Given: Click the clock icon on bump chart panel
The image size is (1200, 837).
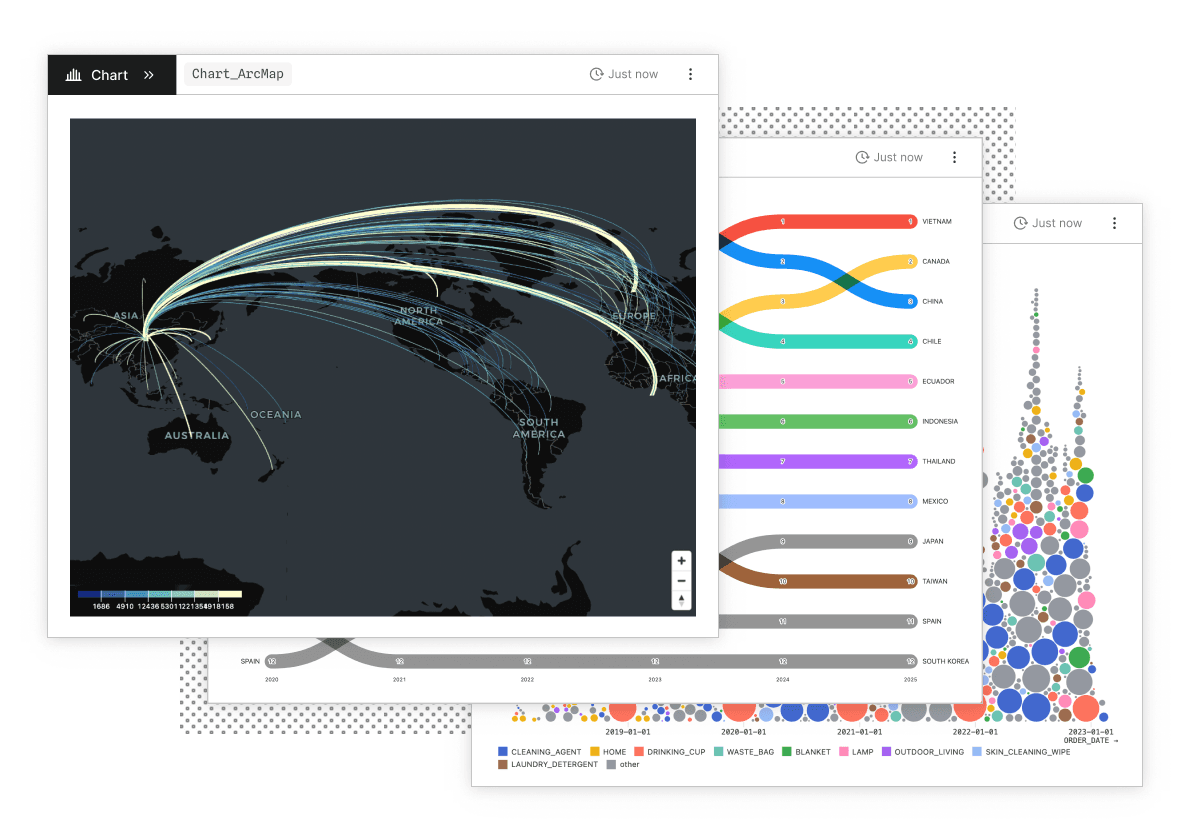Looking at the screenshot, I should coord(862,157).
